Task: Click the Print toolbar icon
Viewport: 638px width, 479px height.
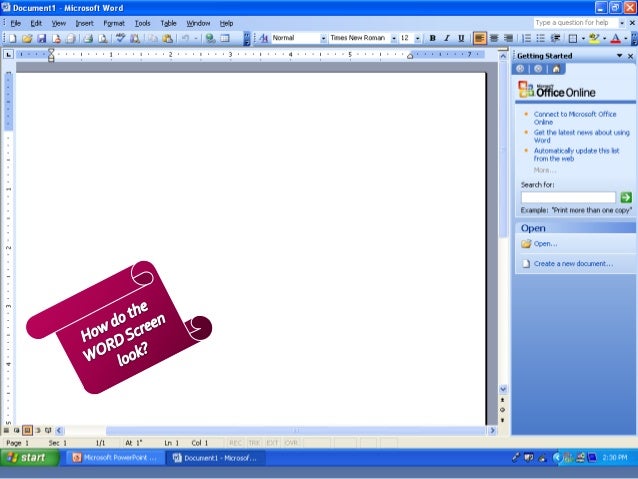Action: pyautogui.click(x=88, y=38)
